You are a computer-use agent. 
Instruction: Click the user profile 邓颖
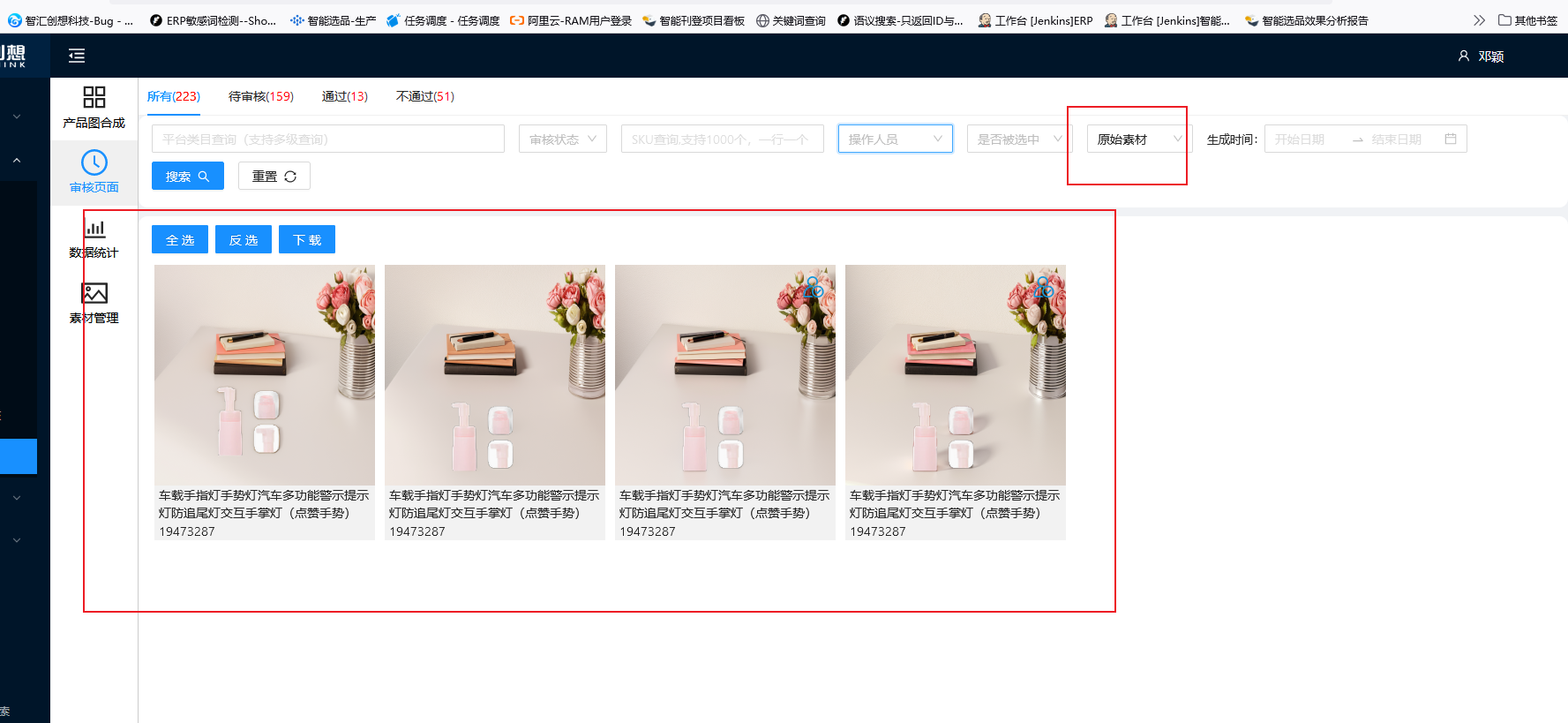(1481, 56)
